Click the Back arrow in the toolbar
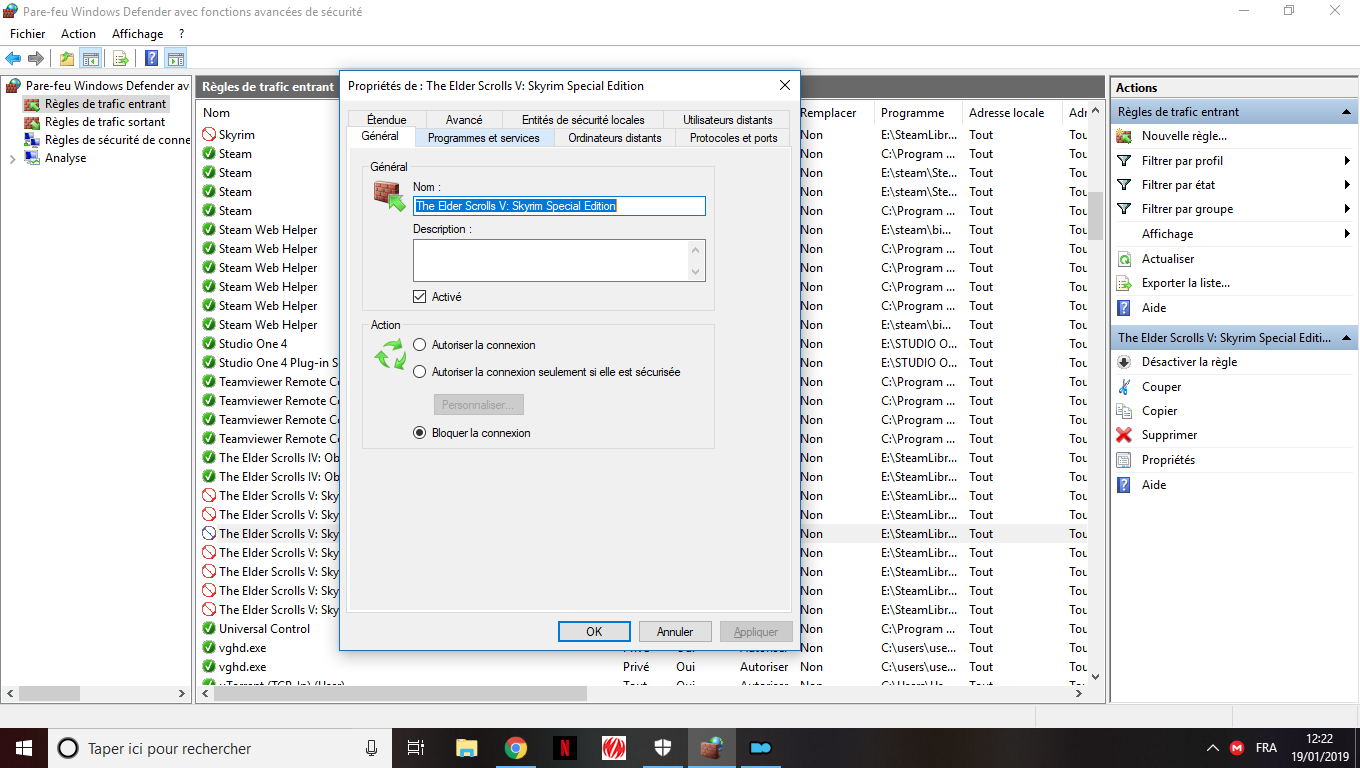 14,59
